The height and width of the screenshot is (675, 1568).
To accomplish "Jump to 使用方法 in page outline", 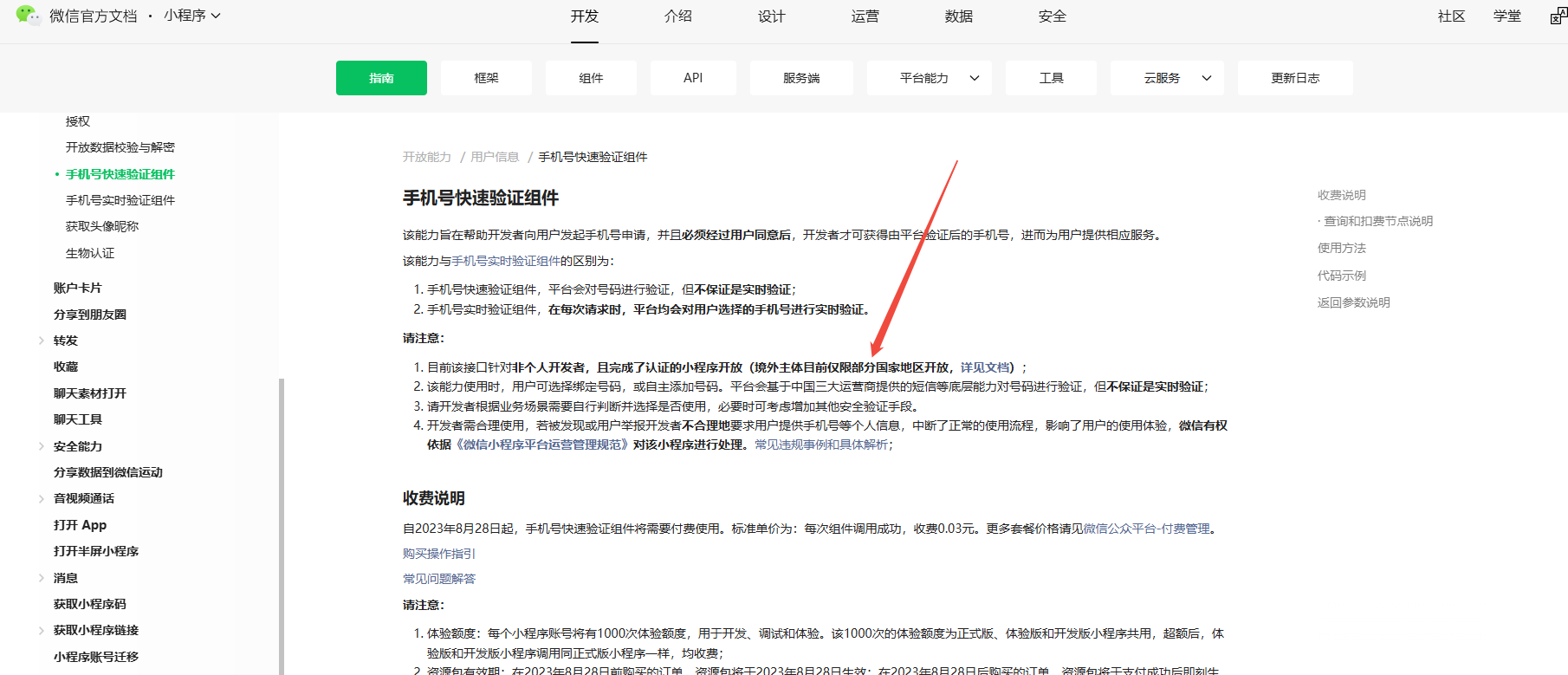I will 1342,248.
